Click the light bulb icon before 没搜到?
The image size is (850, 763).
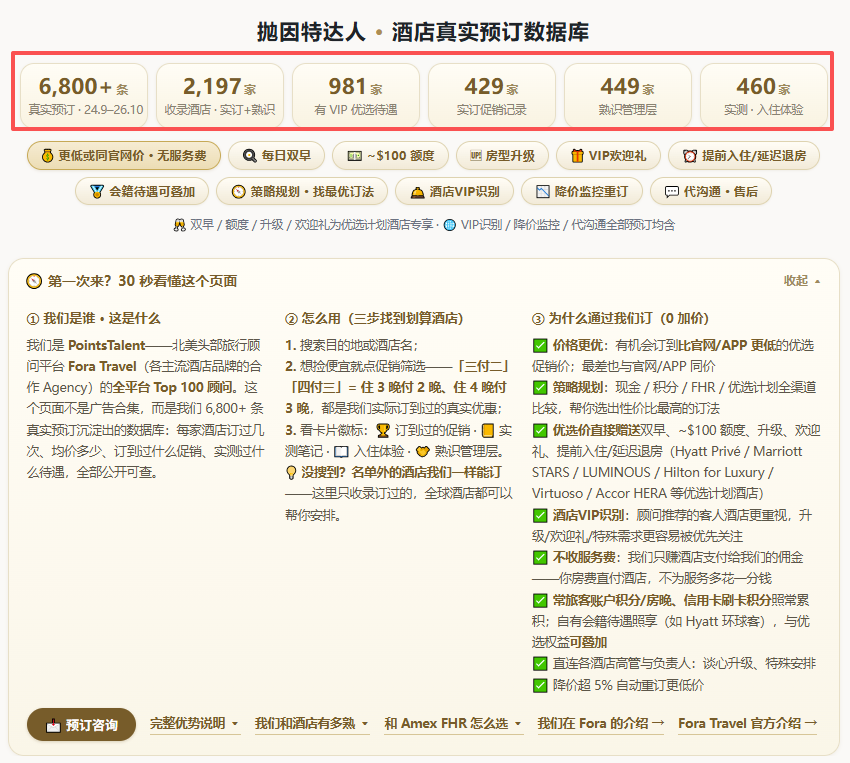click(x=291, y=473)
